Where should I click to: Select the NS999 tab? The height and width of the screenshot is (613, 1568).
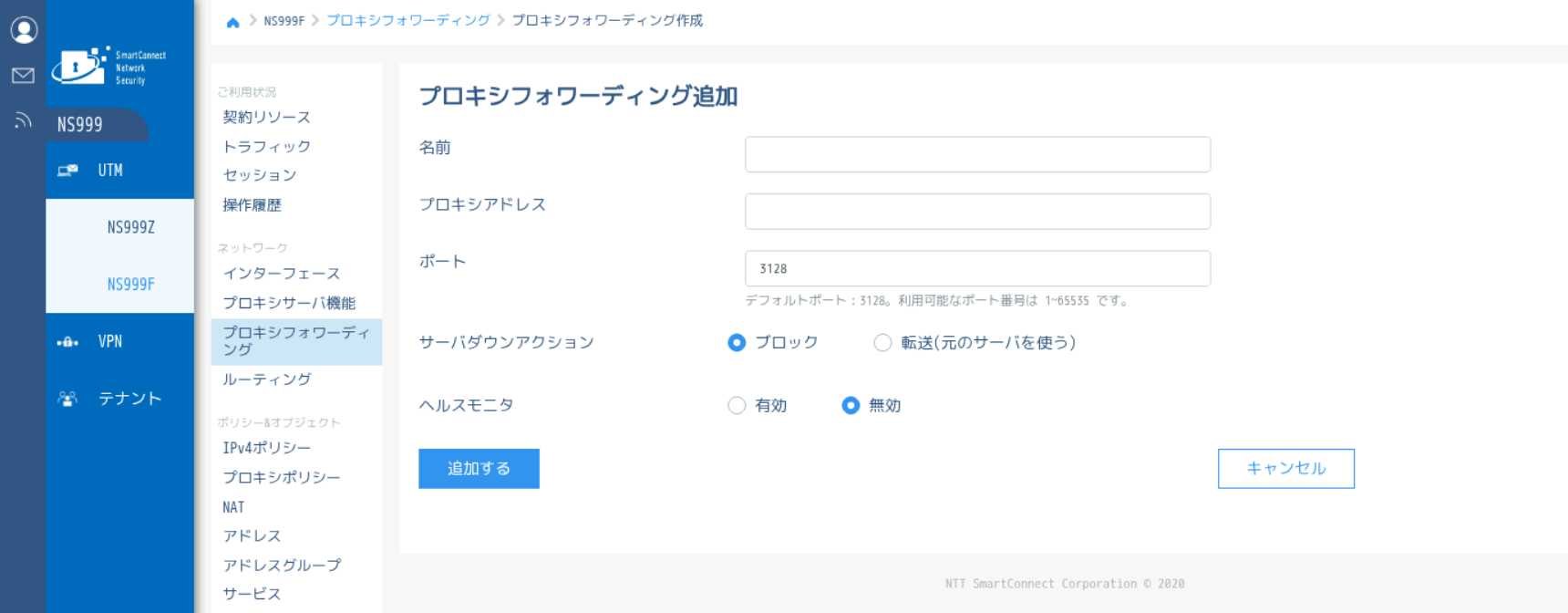point(96,125)
